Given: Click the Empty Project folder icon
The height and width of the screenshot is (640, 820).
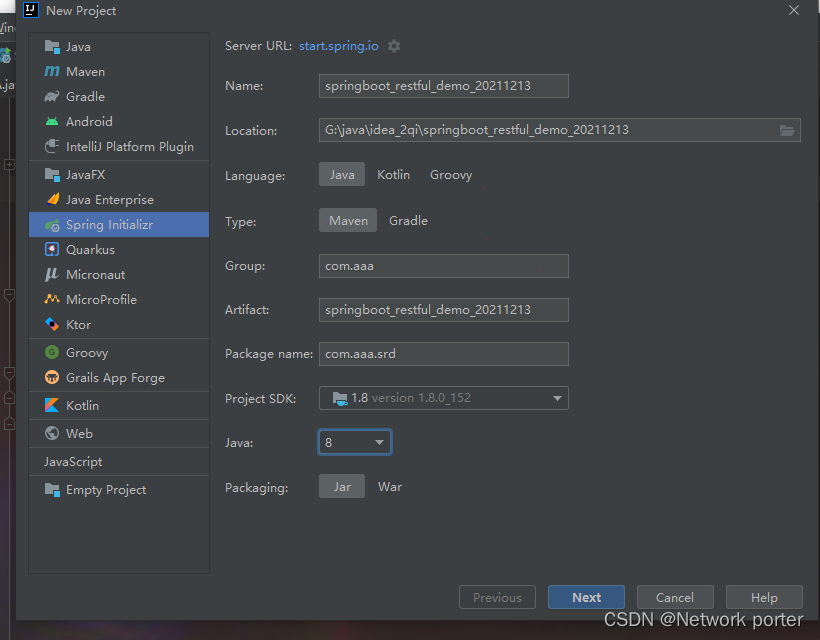Looking at the screenshot, I should 52,490.
